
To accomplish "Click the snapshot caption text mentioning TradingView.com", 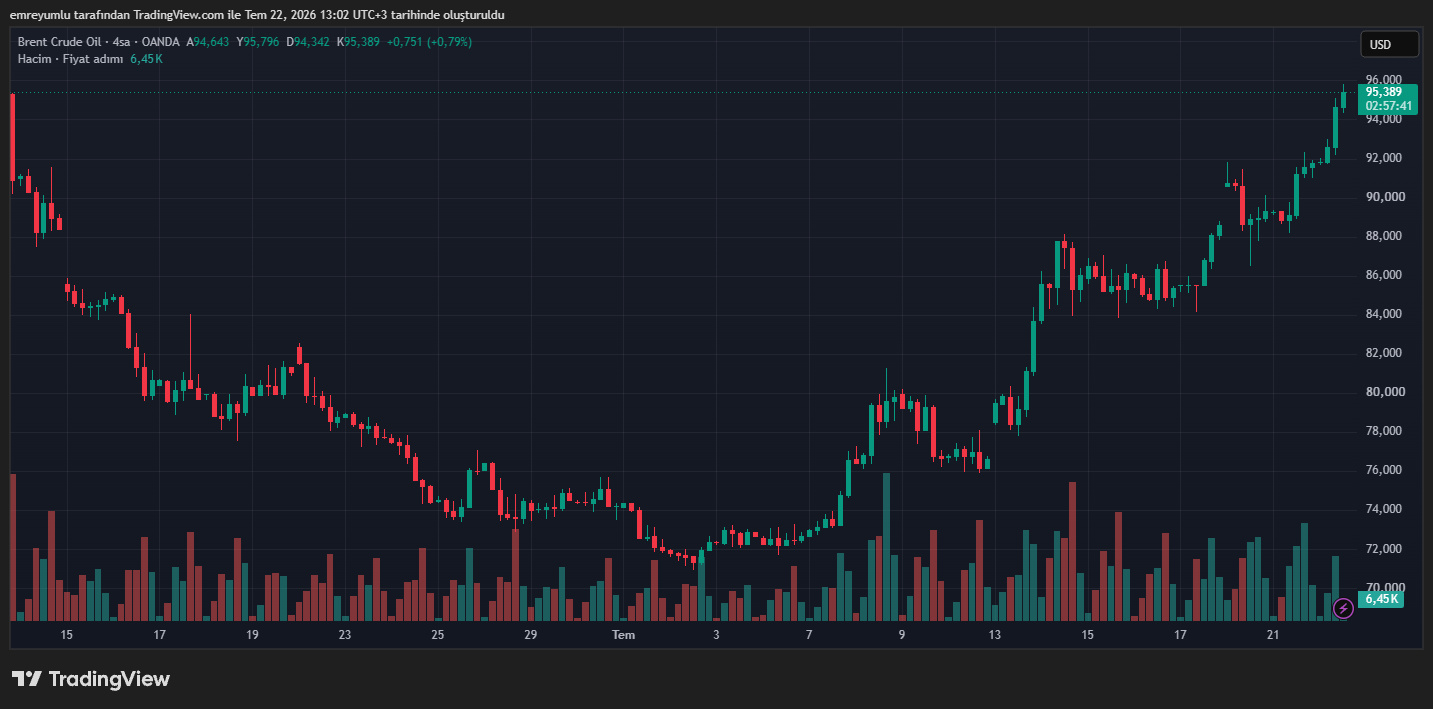I will coord(257,14).
